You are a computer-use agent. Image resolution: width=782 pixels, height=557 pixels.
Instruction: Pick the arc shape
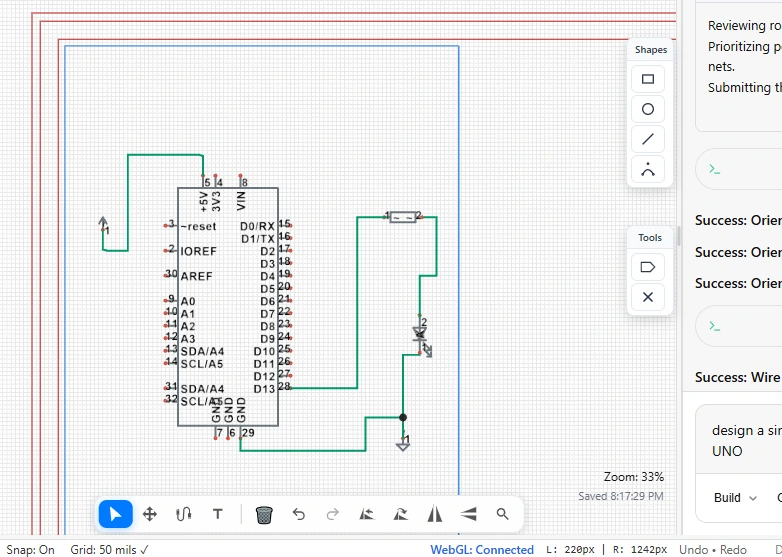pyautogui.click(x=648, y=170)
